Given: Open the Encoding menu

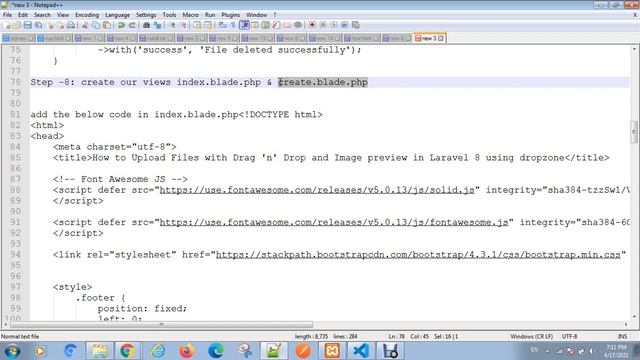Looking at the screenshot, I should [87, 15].
